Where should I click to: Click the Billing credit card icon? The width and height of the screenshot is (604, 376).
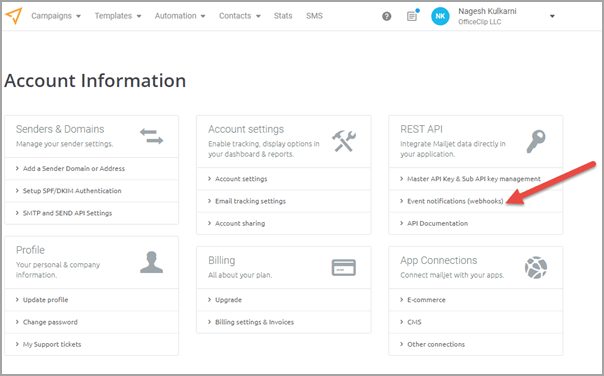click(344, 267)
